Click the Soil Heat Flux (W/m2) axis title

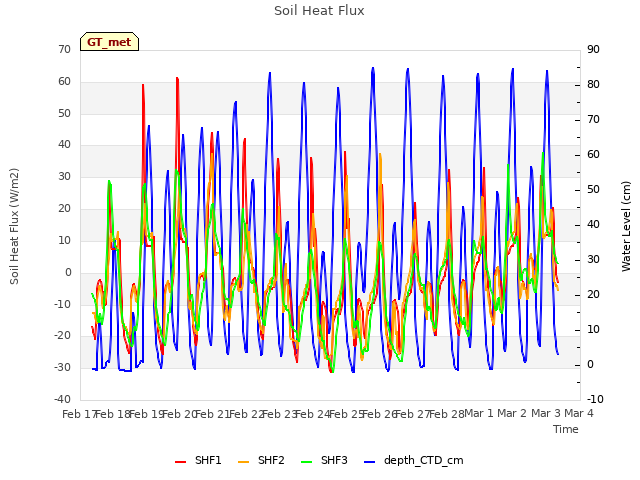pos(14,226)
